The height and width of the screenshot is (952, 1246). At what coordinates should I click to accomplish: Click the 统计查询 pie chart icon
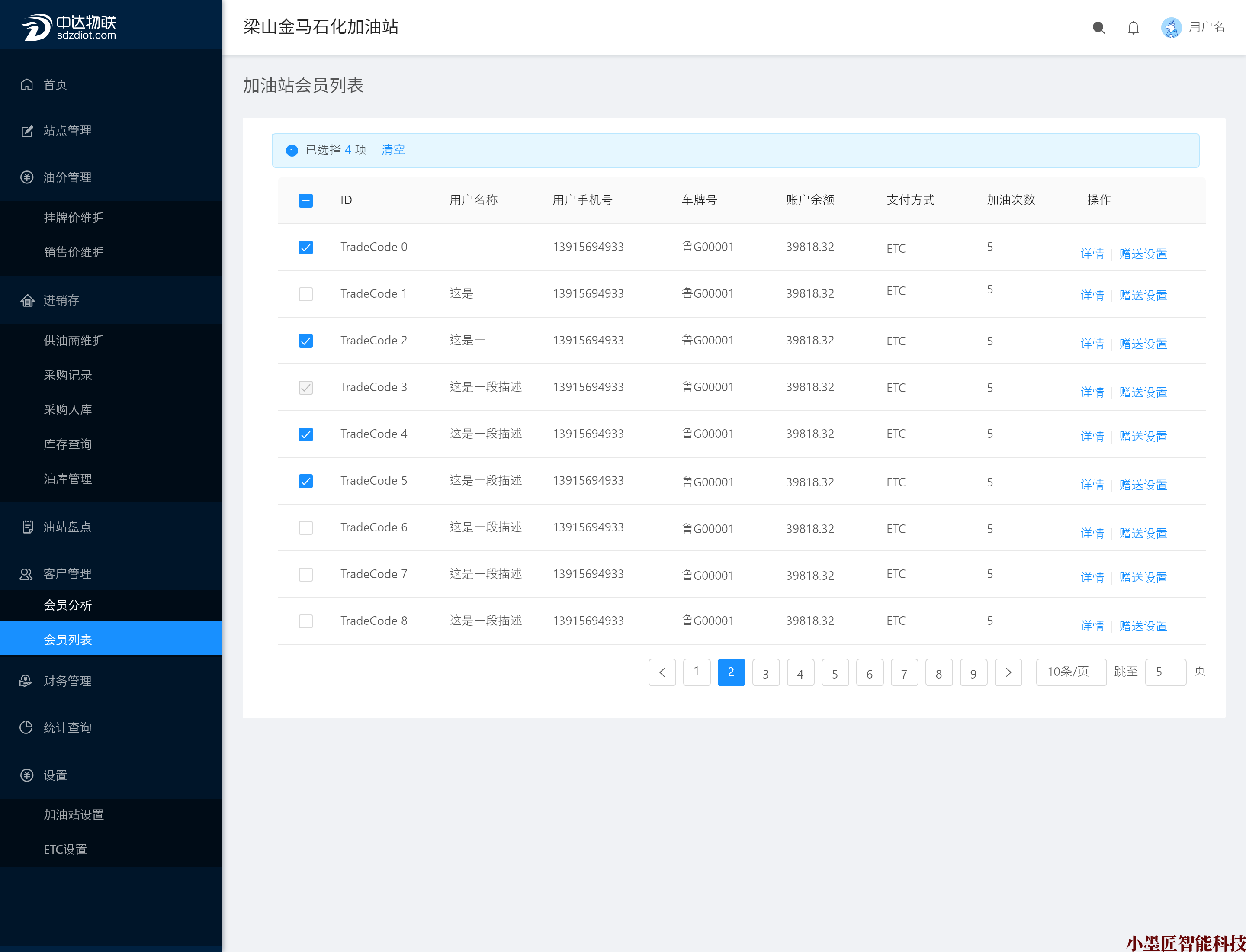click(27, 727)
